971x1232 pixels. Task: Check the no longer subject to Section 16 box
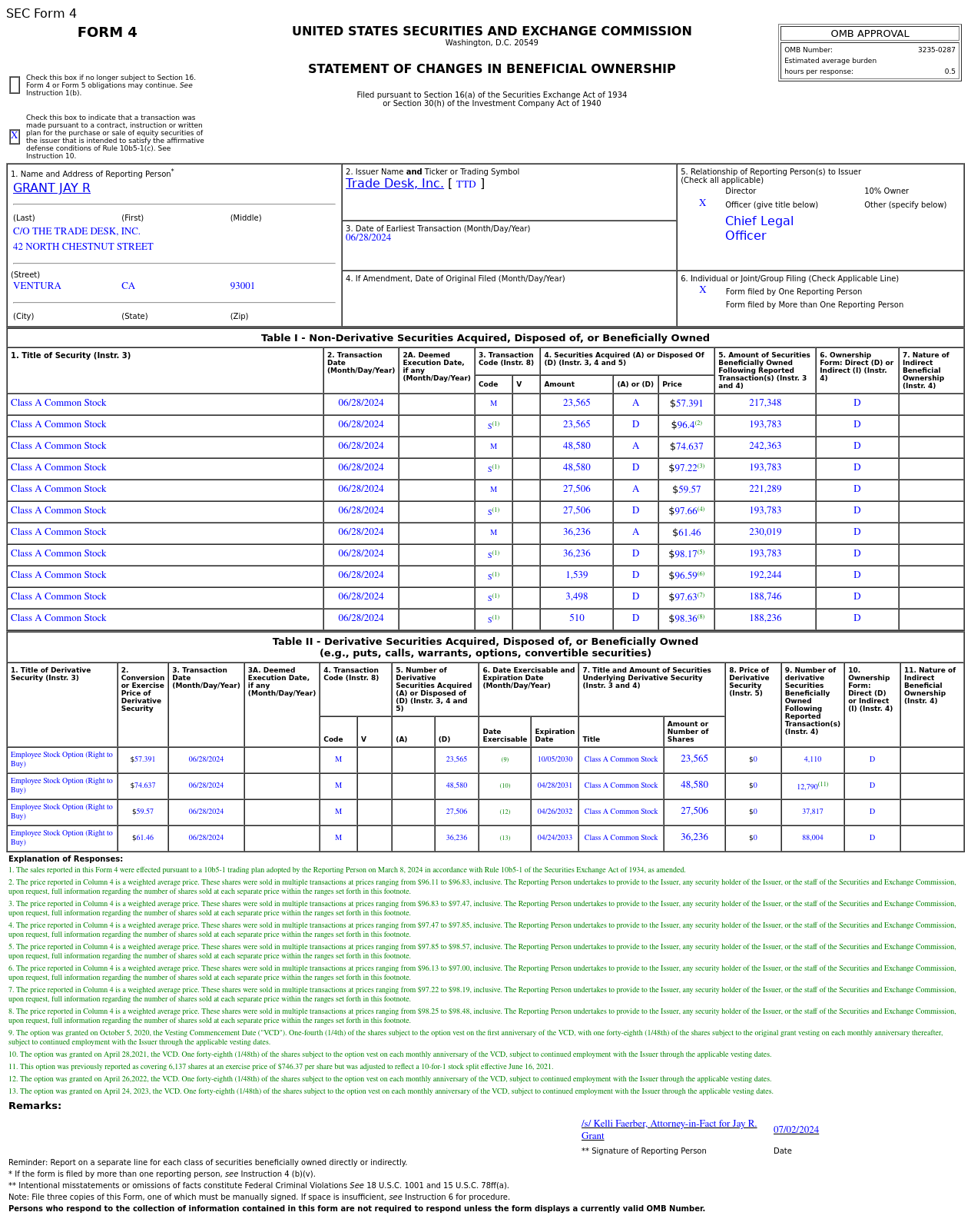[x=15, y=85]
